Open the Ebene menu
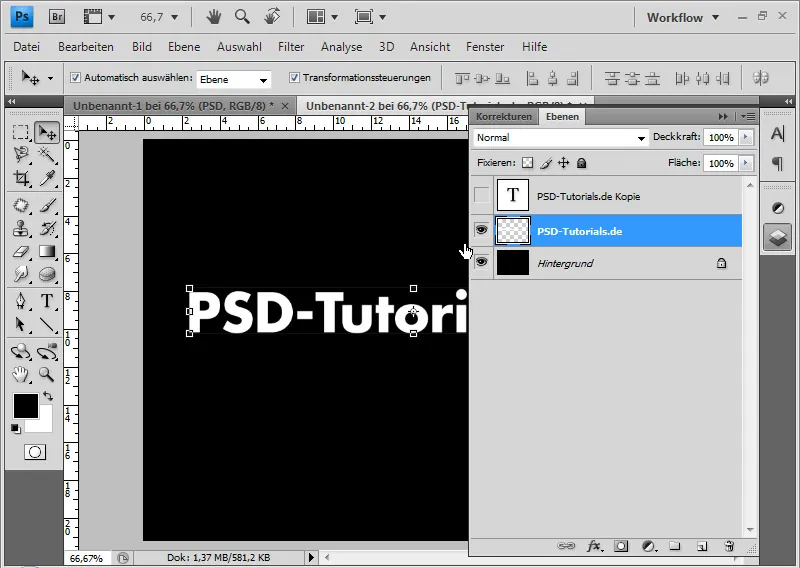Image resolution: width=800 pixels, height=568 pixels. 184,47
